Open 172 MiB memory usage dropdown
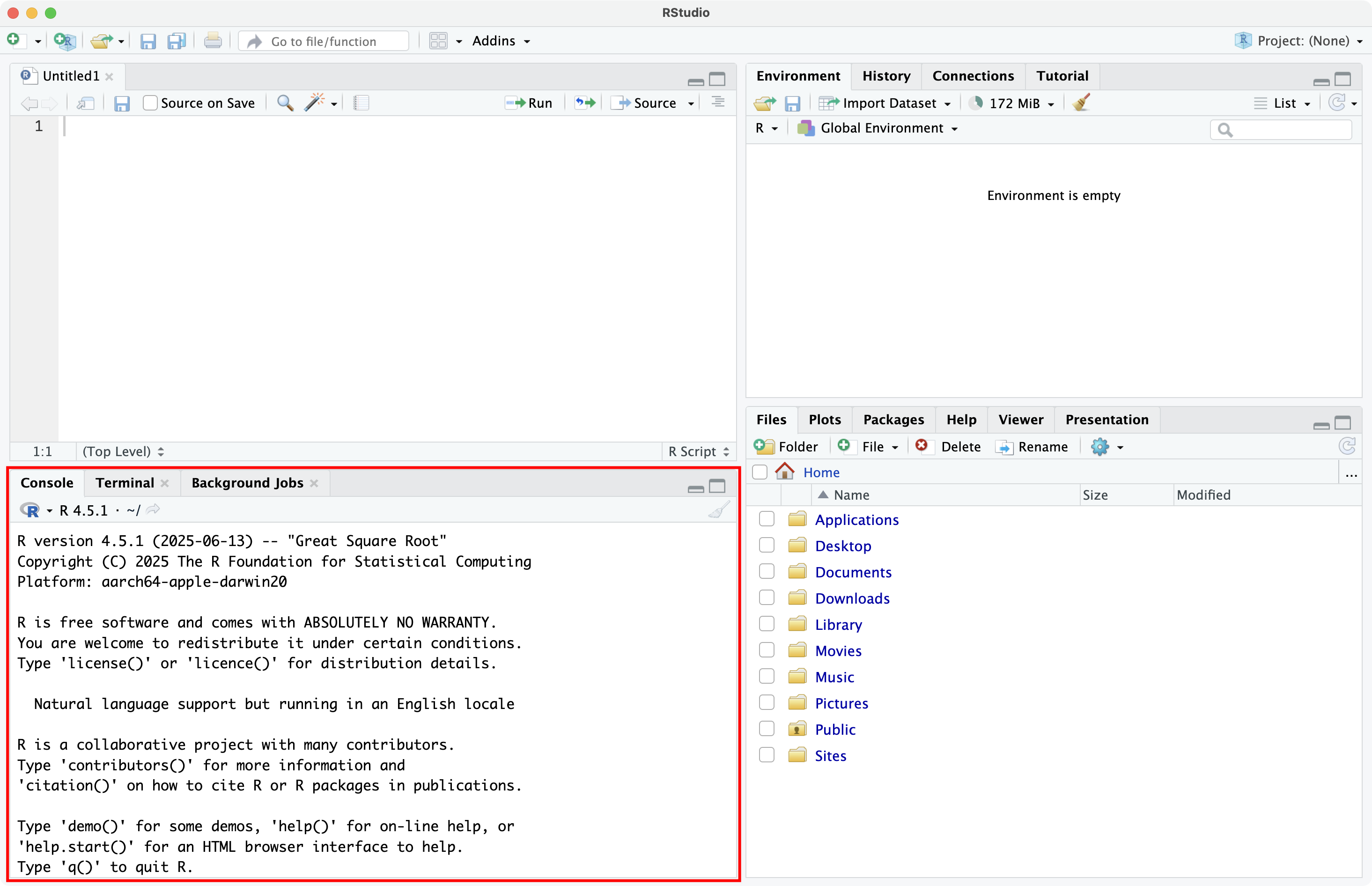This screenshot has height=886, width=1372. point(1012,103)
